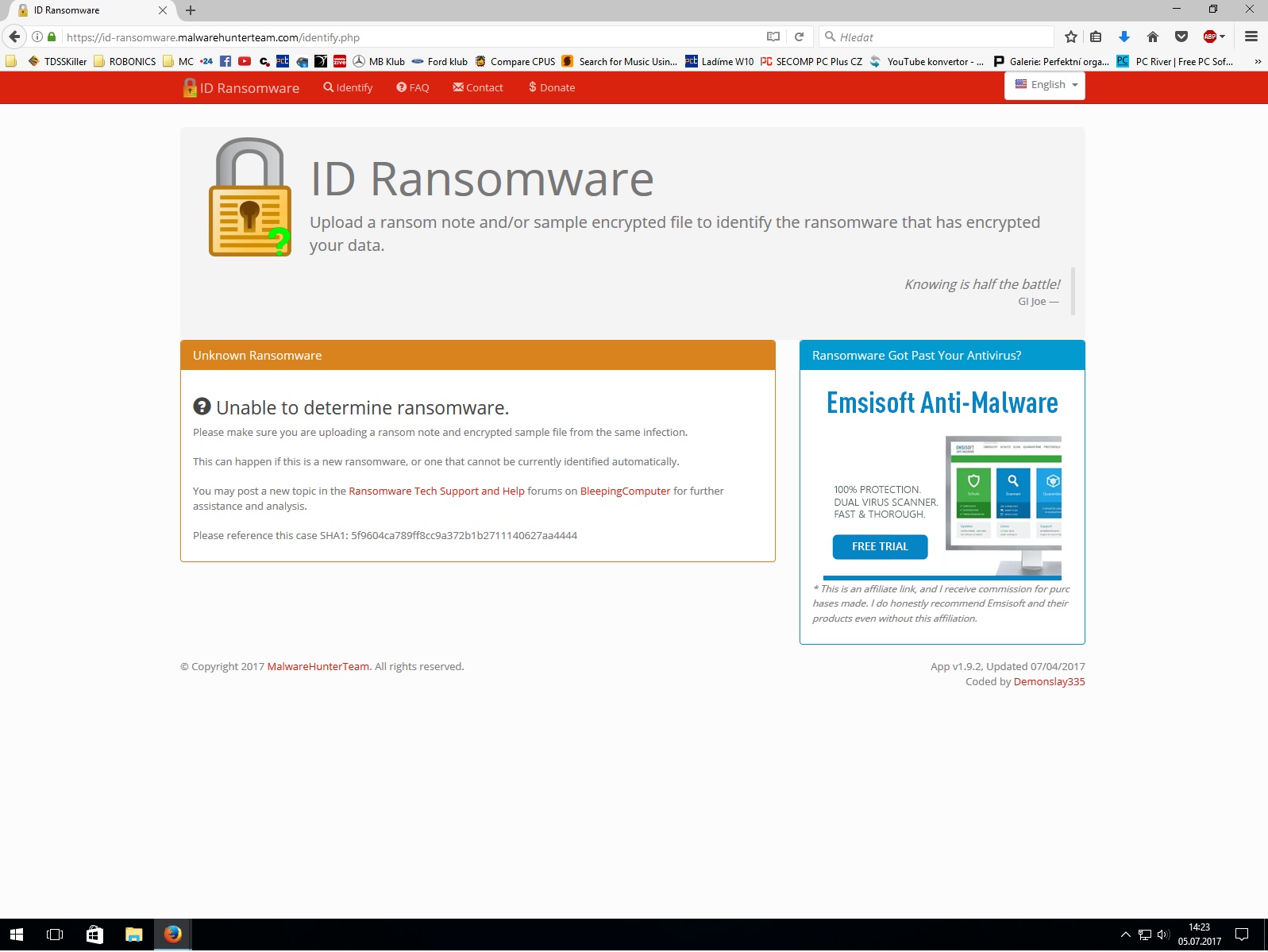The width and height of the screenshot is (1268, 952).
Task: Follow the MalwareHunterTeam footer link
Action: tap(318, 666)
